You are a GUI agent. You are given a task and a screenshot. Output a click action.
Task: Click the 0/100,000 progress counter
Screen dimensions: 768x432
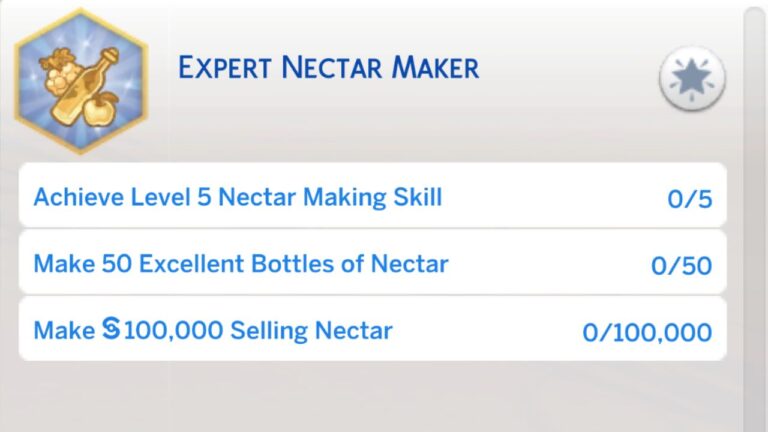click(647, 332)
